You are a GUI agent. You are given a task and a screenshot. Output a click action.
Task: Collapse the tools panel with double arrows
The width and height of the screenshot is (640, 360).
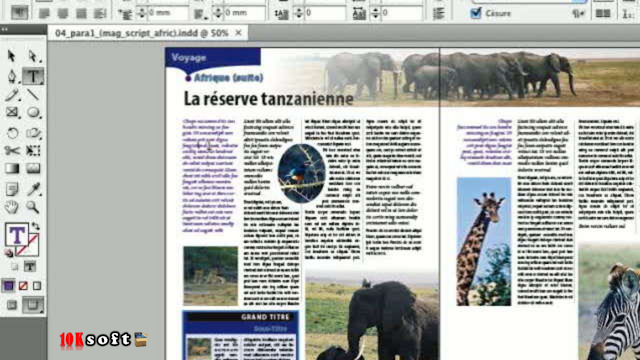point(4,29)
